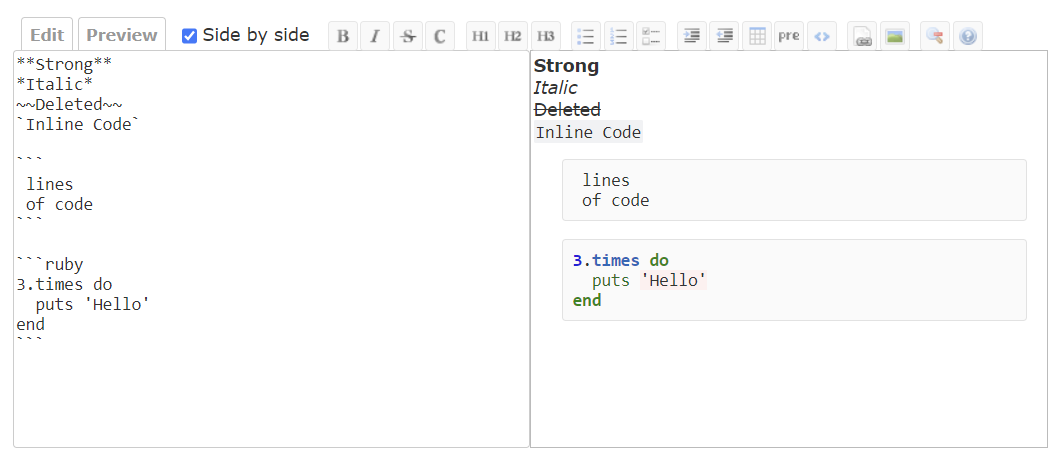
Task: Click "puts 'Hello'" in the editor
Action: point(93,305)
